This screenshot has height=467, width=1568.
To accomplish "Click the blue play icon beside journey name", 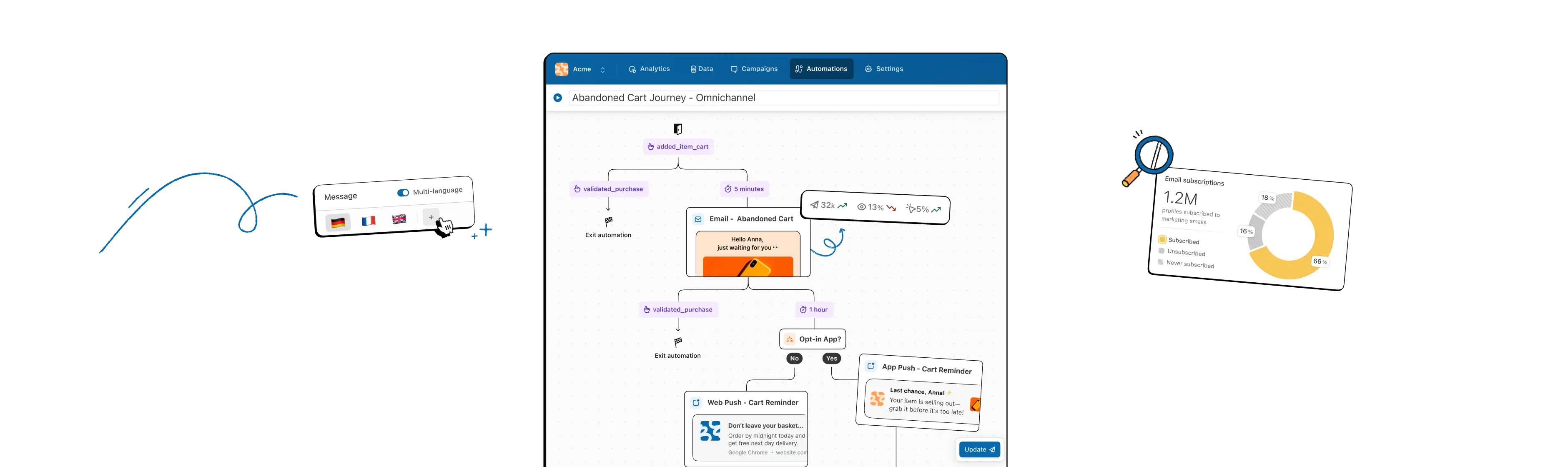I will (557, 98).
